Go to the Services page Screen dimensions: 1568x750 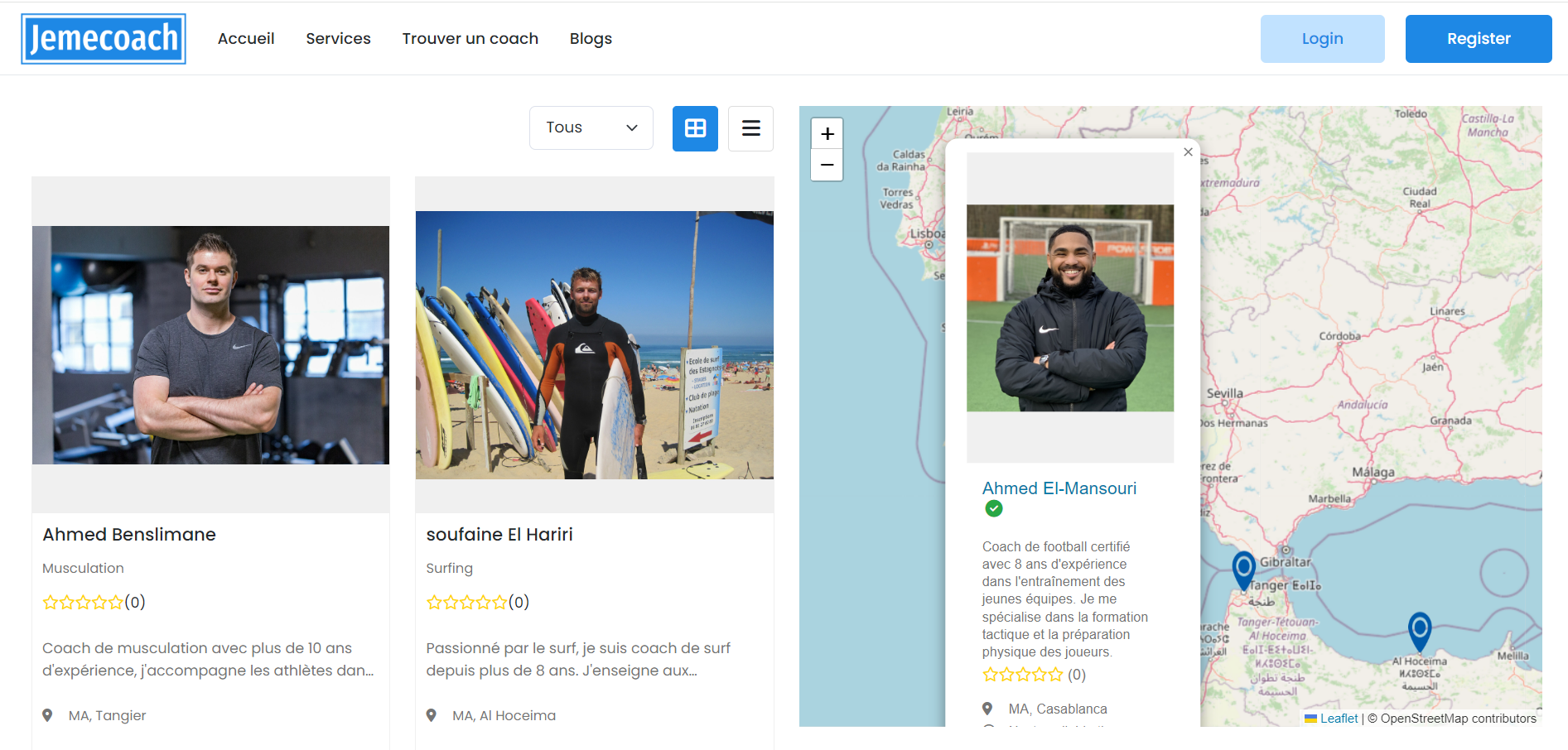click(x=338, y=39)
